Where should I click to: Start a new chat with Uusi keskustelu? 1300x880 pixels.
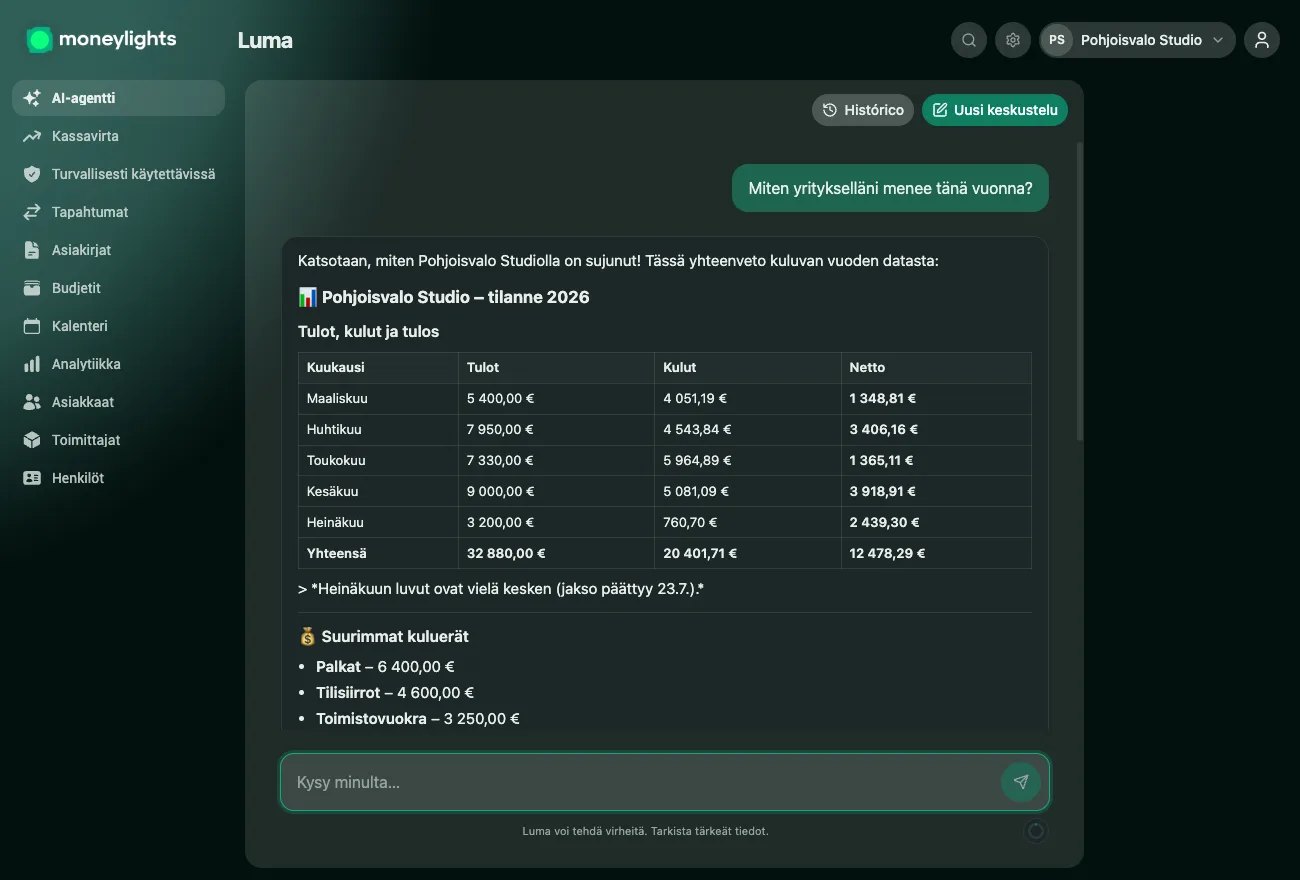tap(995, 110)
